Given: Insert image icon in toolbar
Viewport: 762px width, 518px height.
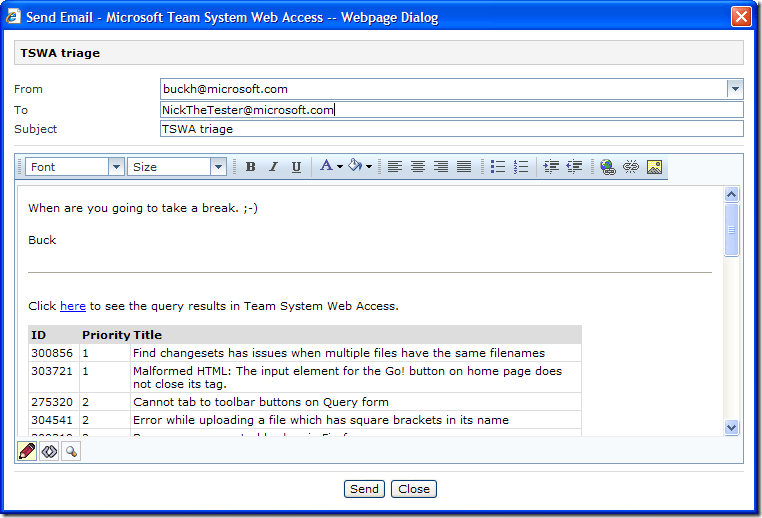Looking at the screenshot, I should (x=654, y=167).
